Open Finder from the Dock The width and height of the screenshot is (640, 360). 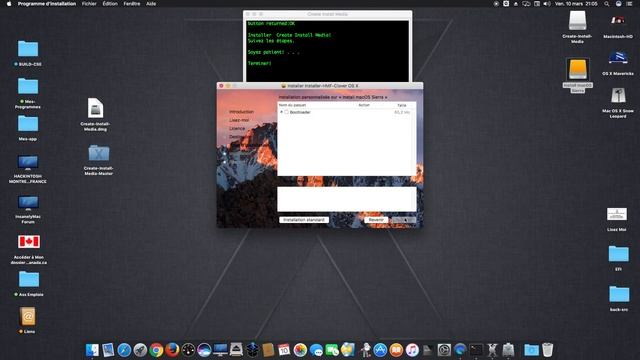tap(92, 350)
